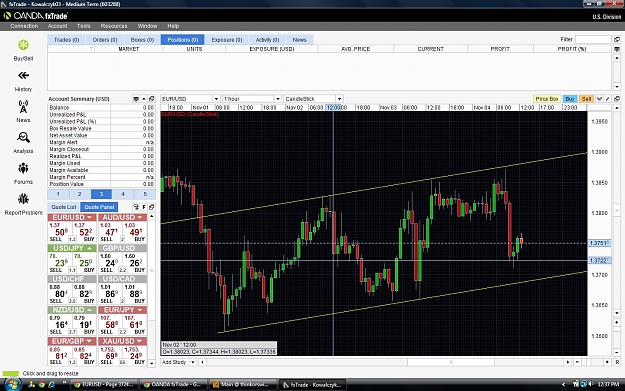
Task: Click the quote panel scroll down arrow
Action: coord(151,363)
